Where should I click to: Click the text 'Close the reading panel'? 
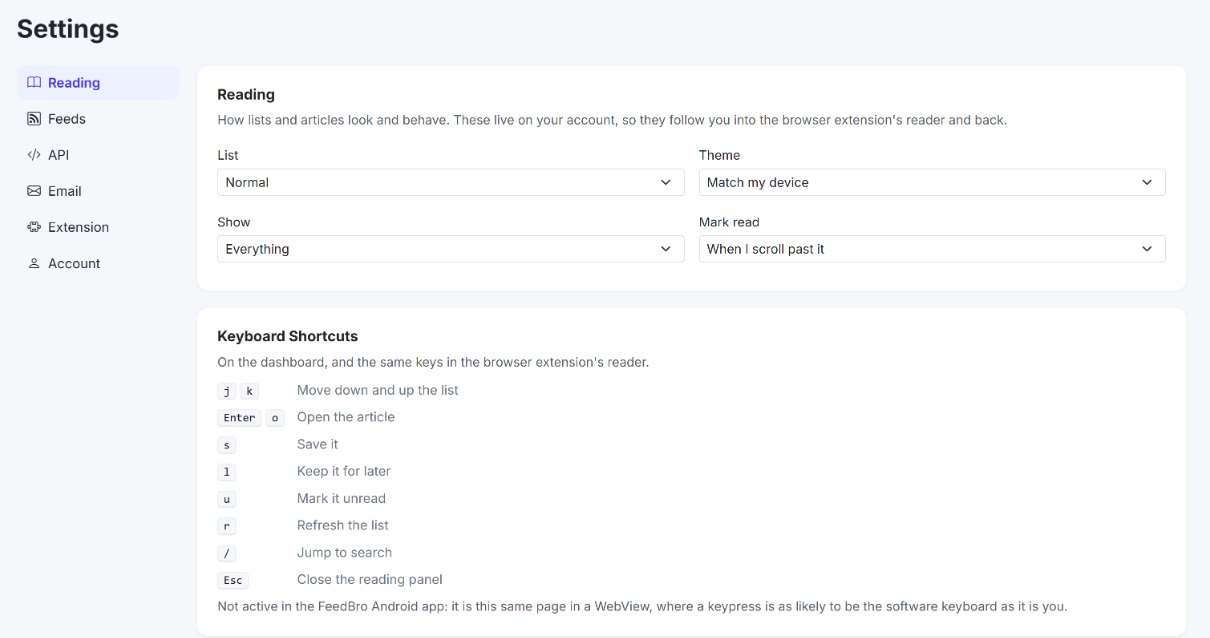[x=370, y=579]
